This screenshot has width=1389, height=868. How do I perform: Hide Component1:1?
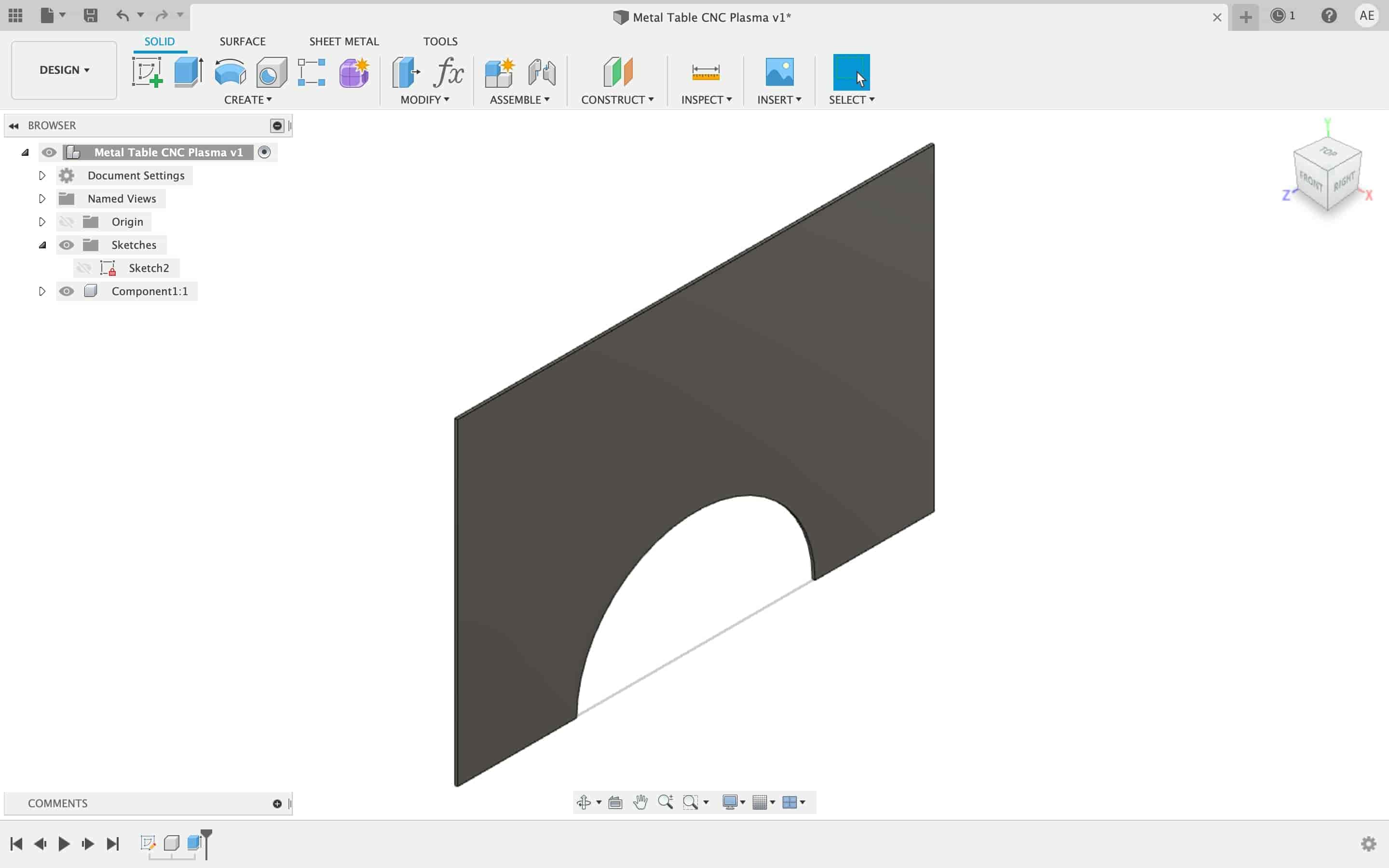67,291
